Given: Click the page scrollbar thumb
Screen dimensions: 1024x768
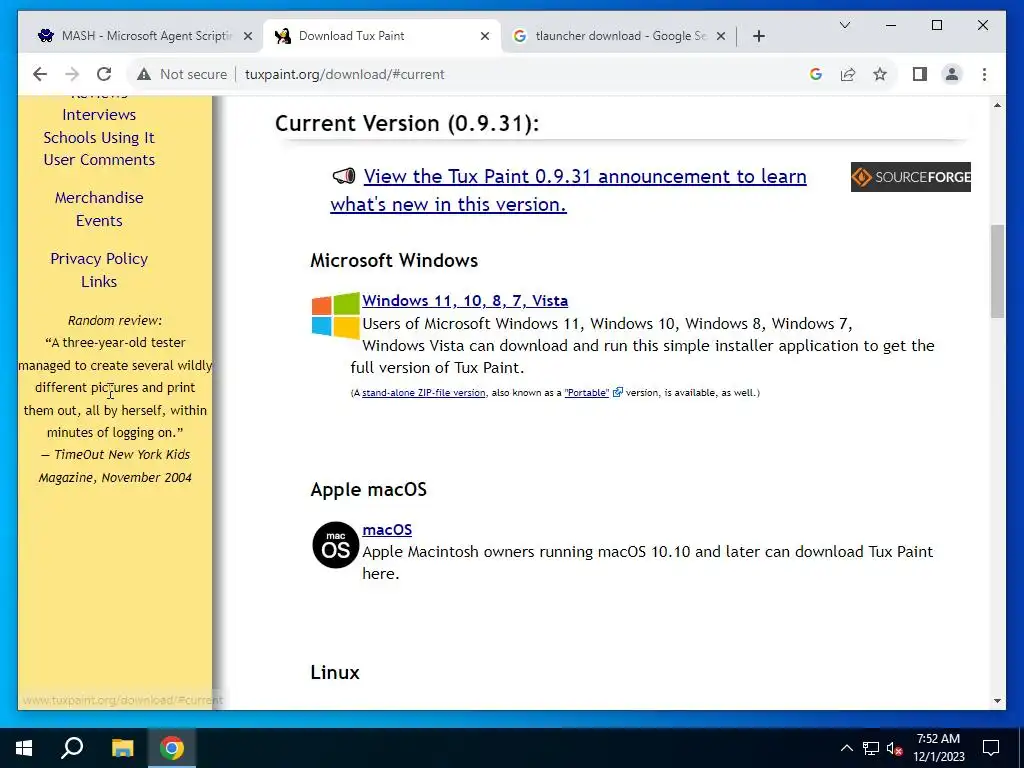Looking at the screenshot, I should pos(997,271).
